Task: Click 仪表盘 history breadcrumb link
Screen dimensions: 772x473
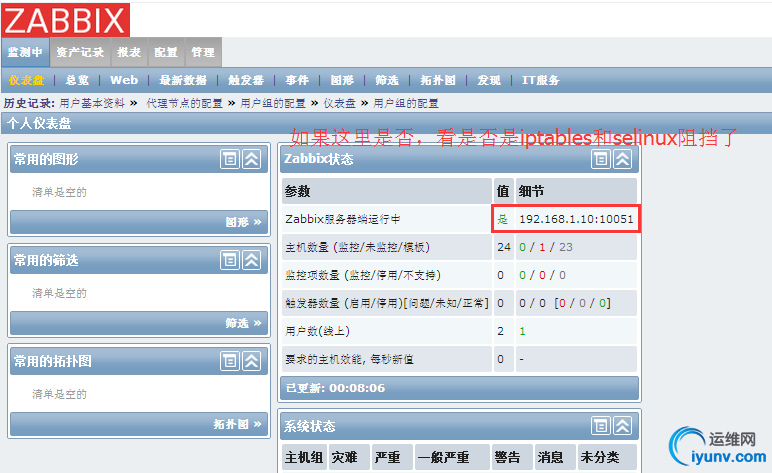Action: click(x=339, y=103)
